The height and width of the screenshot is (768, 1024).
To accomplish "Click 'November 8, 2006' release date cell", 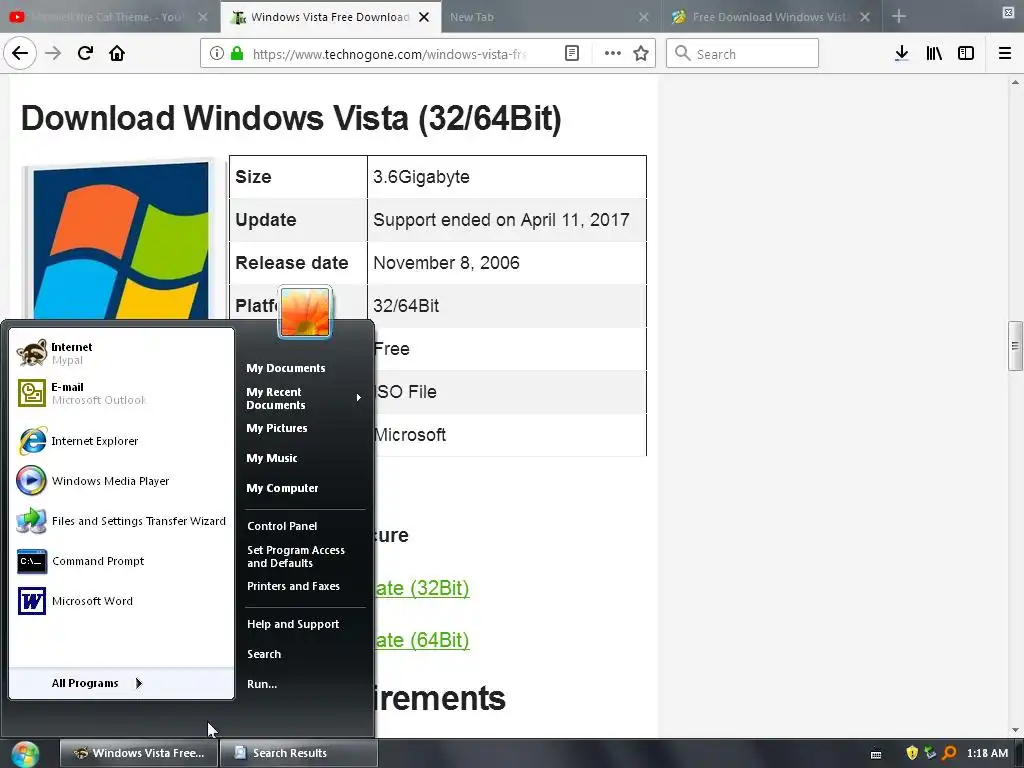I will click(x=507, y=263).
